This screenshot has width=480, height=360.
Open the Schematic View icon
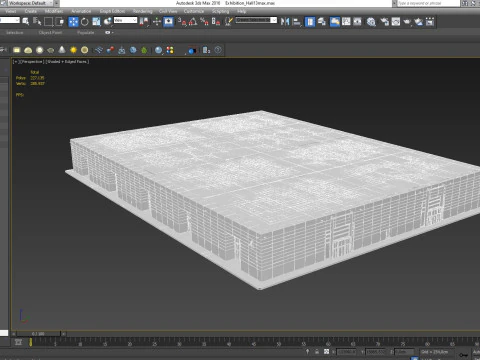[358, 22]
